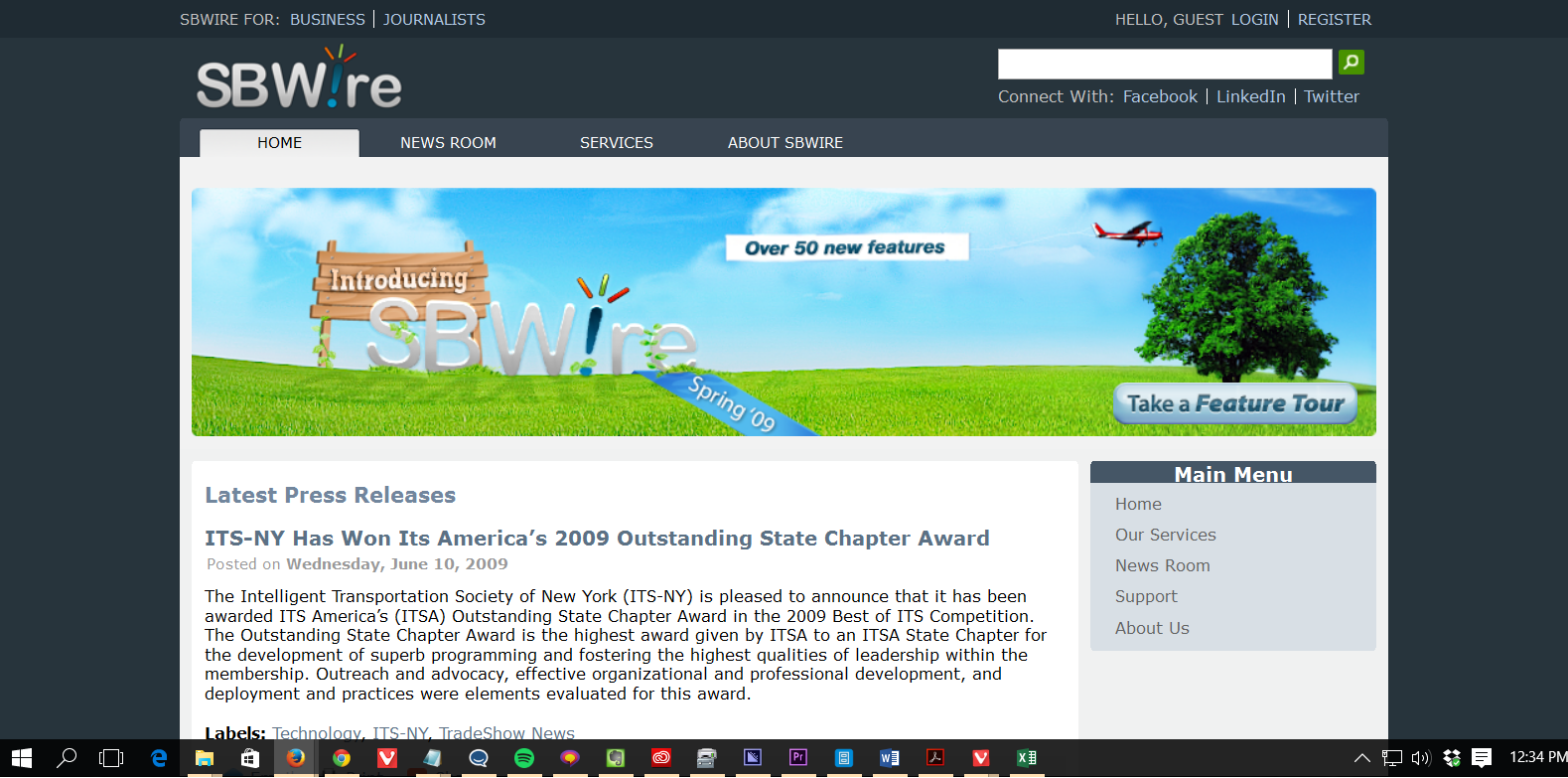
Task: Open the NEWS ROOM navigation tab
Action: coord(448,143)
